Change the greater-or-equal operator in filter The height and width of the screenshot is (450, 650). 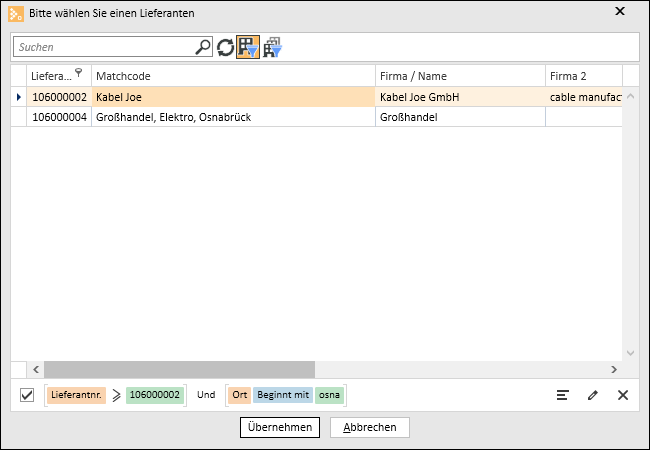point(116,395)
